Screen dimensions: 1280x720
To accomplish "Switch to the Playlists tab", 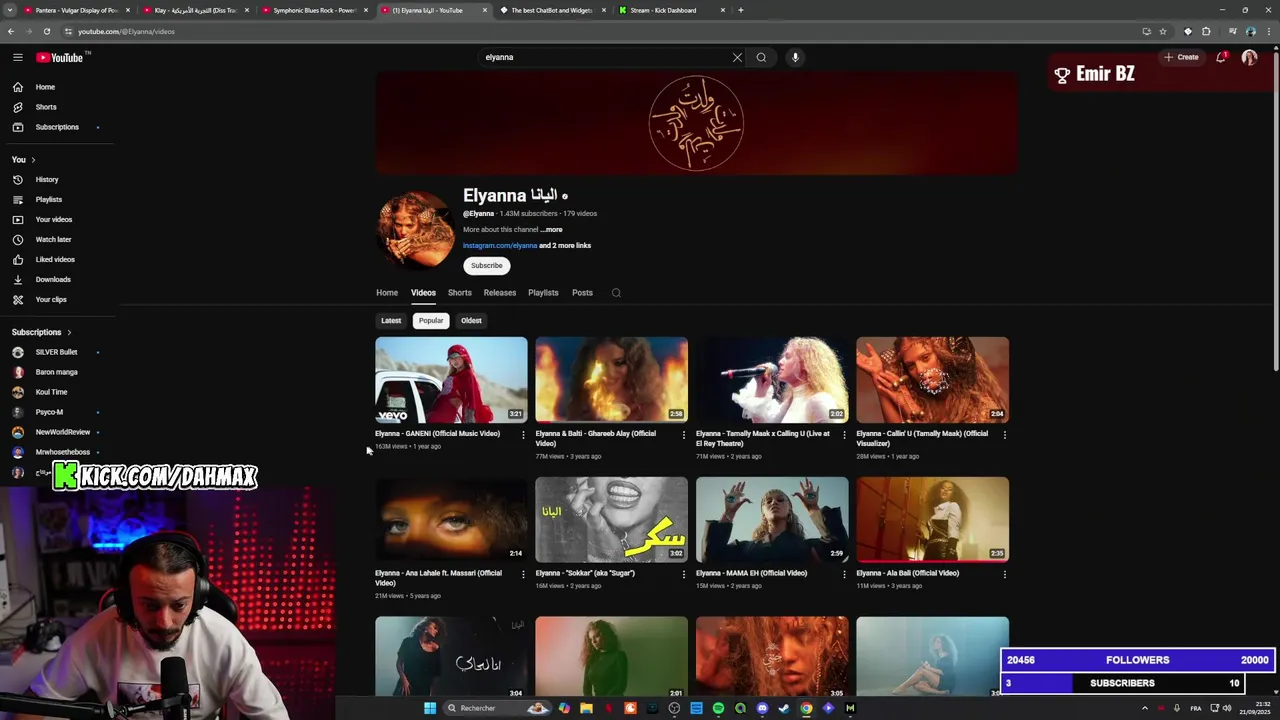I will click(x=543, y=293).
